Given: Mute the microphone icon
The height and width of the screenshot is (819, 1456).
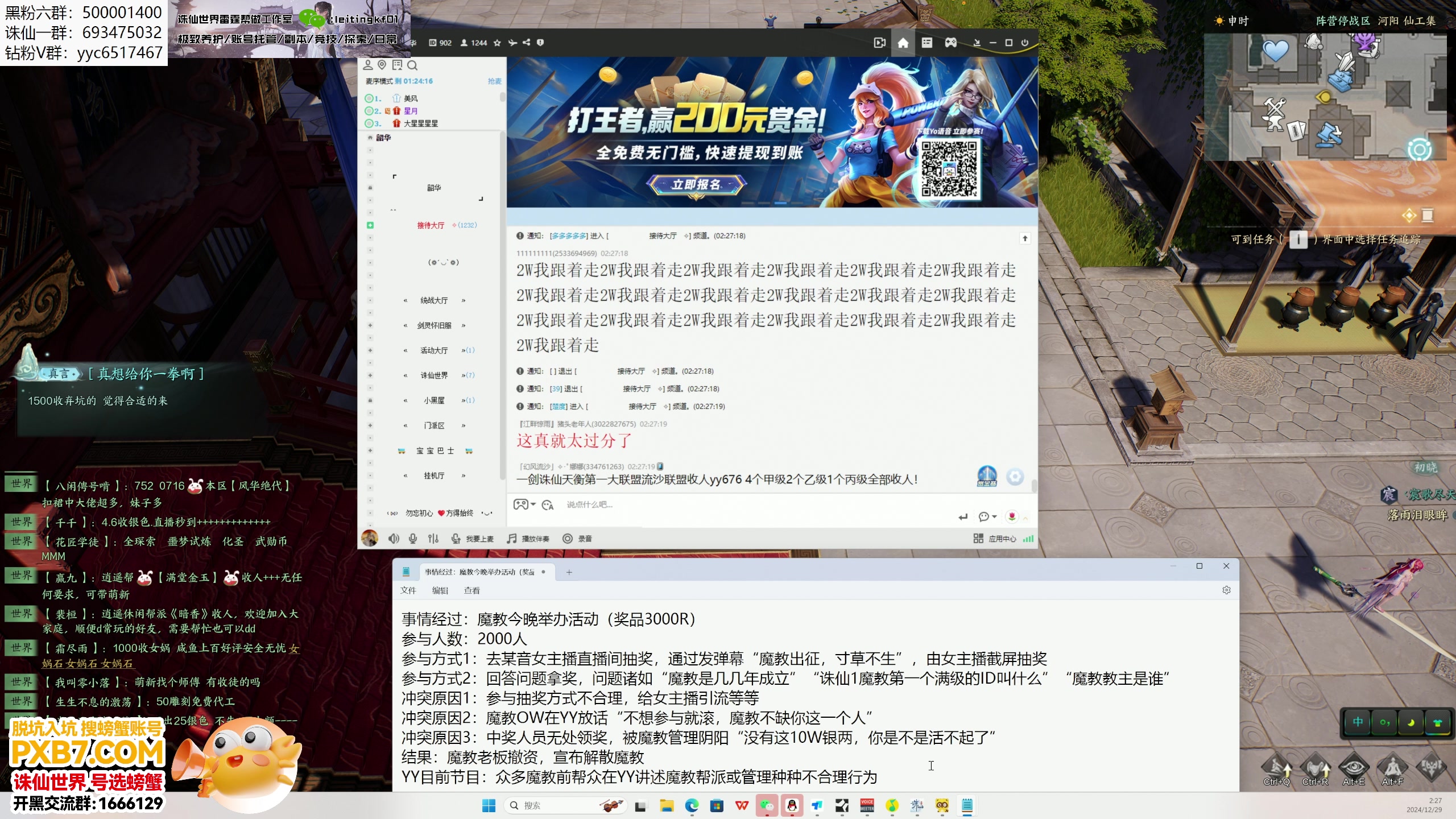Looking at the screenshot, I should (x=413, y=539).
